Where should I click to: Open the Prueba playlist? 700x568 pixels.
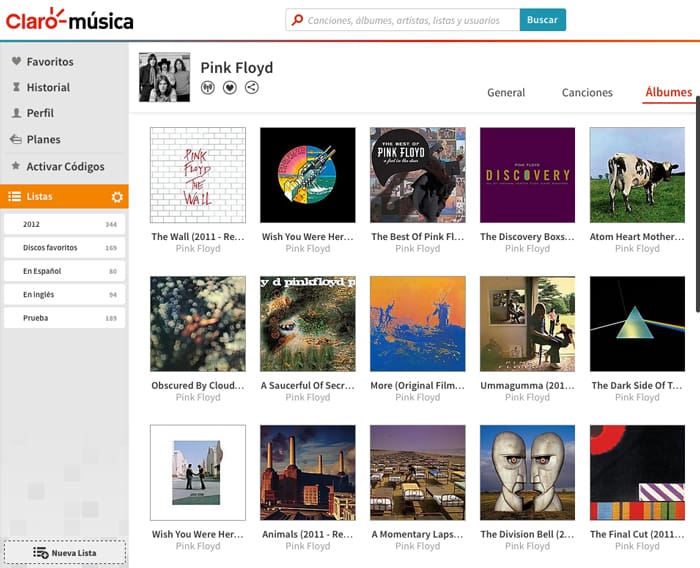64,318
